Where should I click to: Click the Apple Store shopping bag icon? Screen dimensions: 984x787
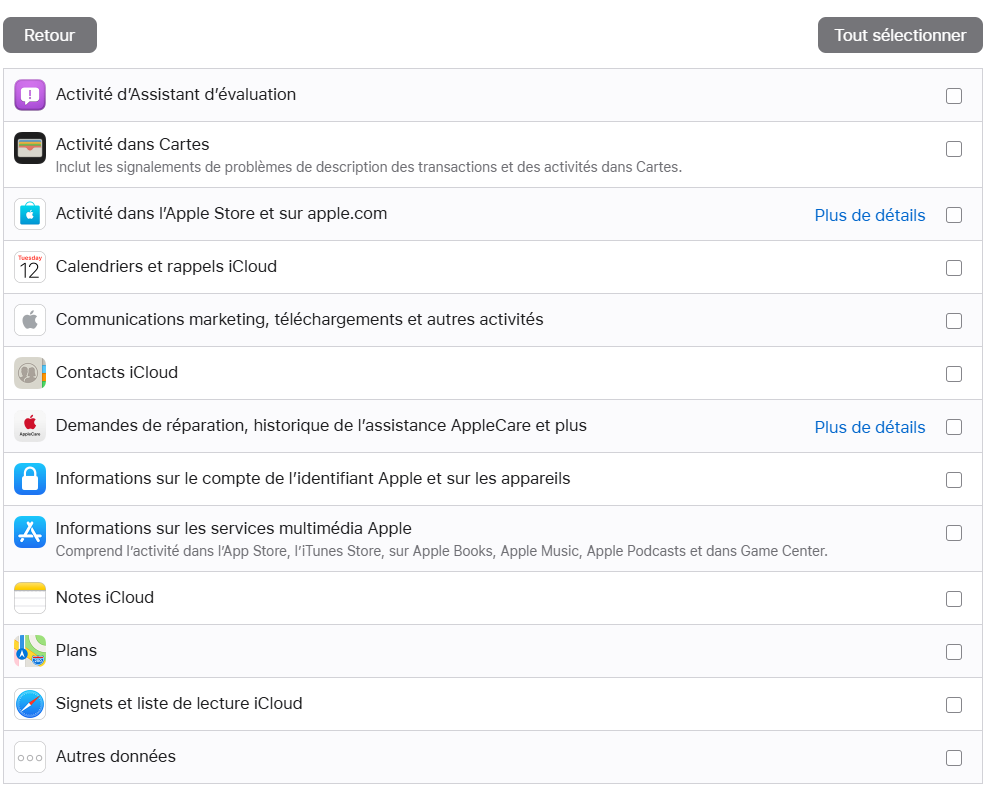30,214
